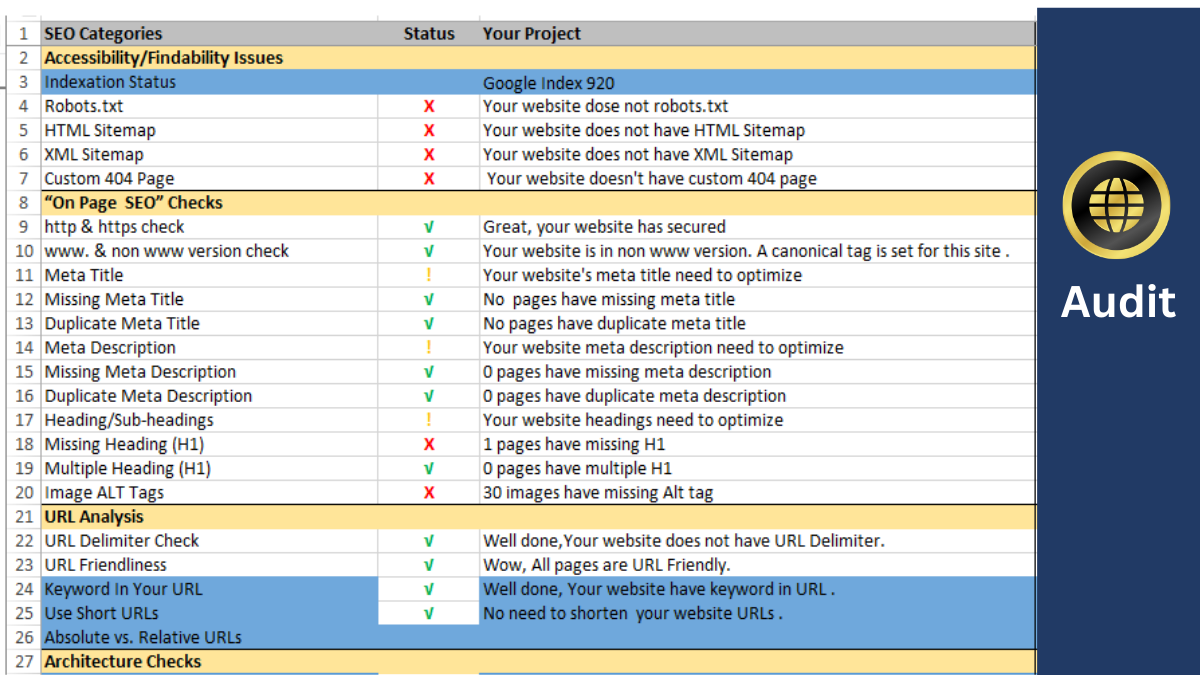Screen dimensions: 1200x675
Task: Click the "Audit" label in side panel
Action: [x=1118, y=301]
